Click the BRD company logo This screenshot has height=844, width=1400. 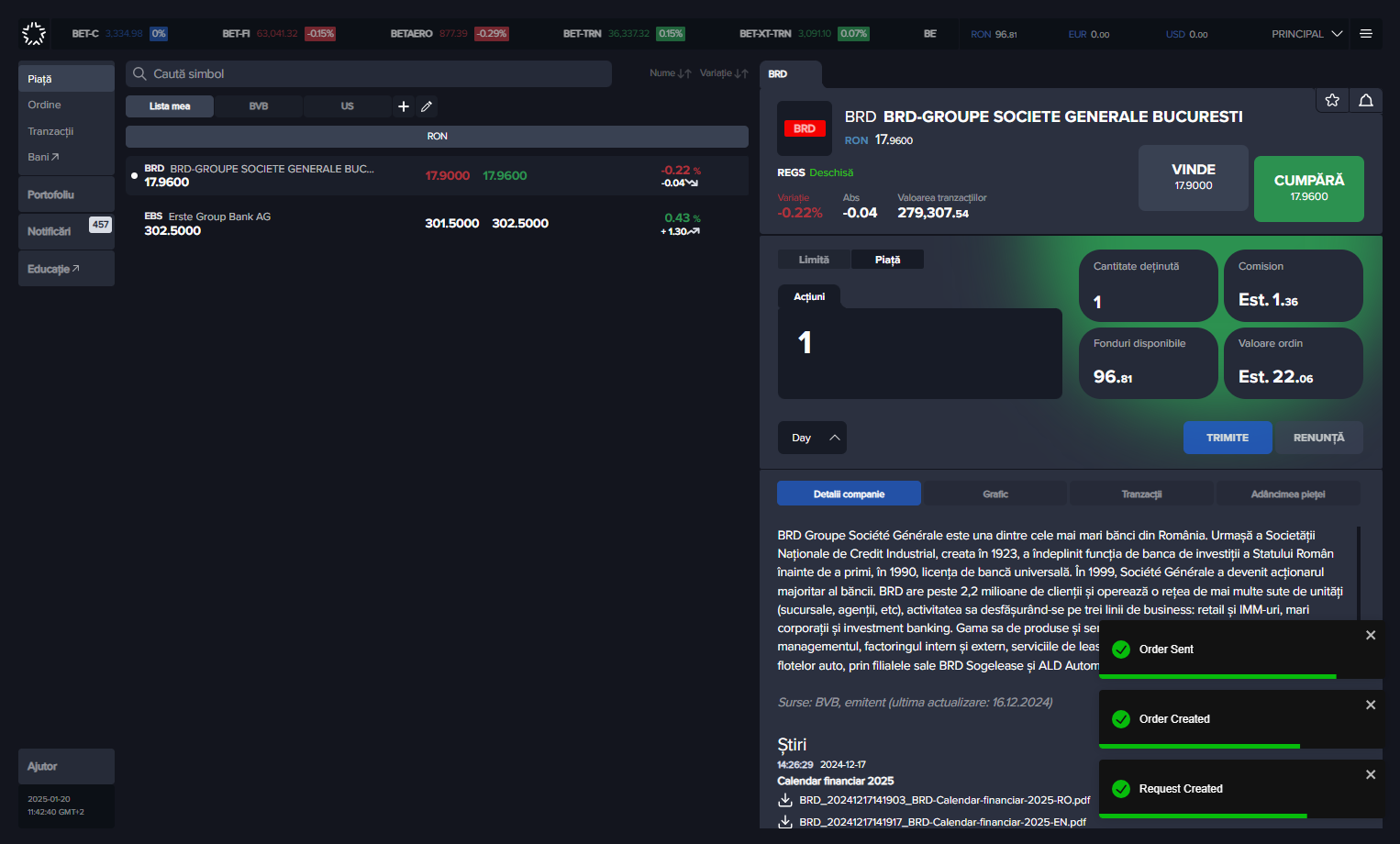coord(805,128)
